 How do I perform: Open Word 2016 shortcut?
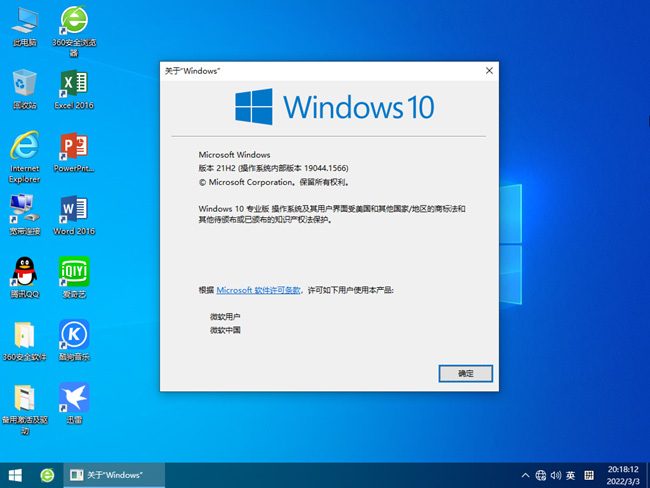click(x=74, y=216)
